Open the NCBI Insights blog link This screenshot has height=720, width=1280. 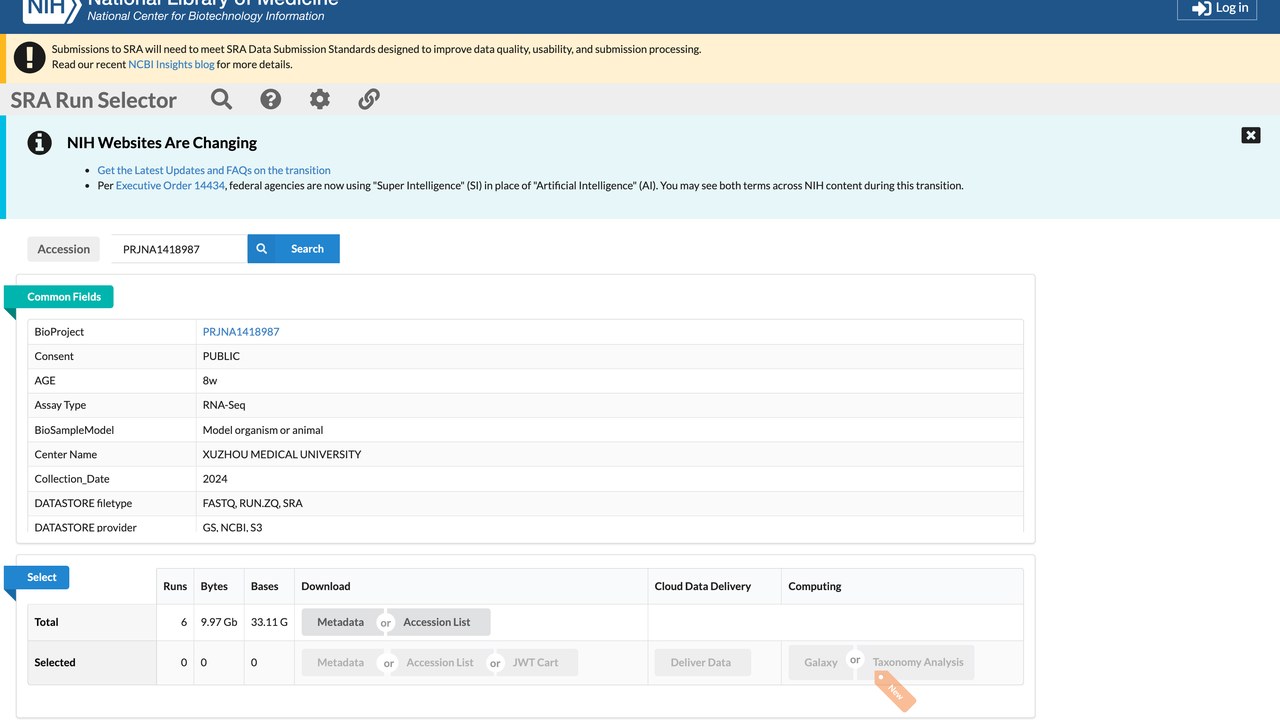171,64
